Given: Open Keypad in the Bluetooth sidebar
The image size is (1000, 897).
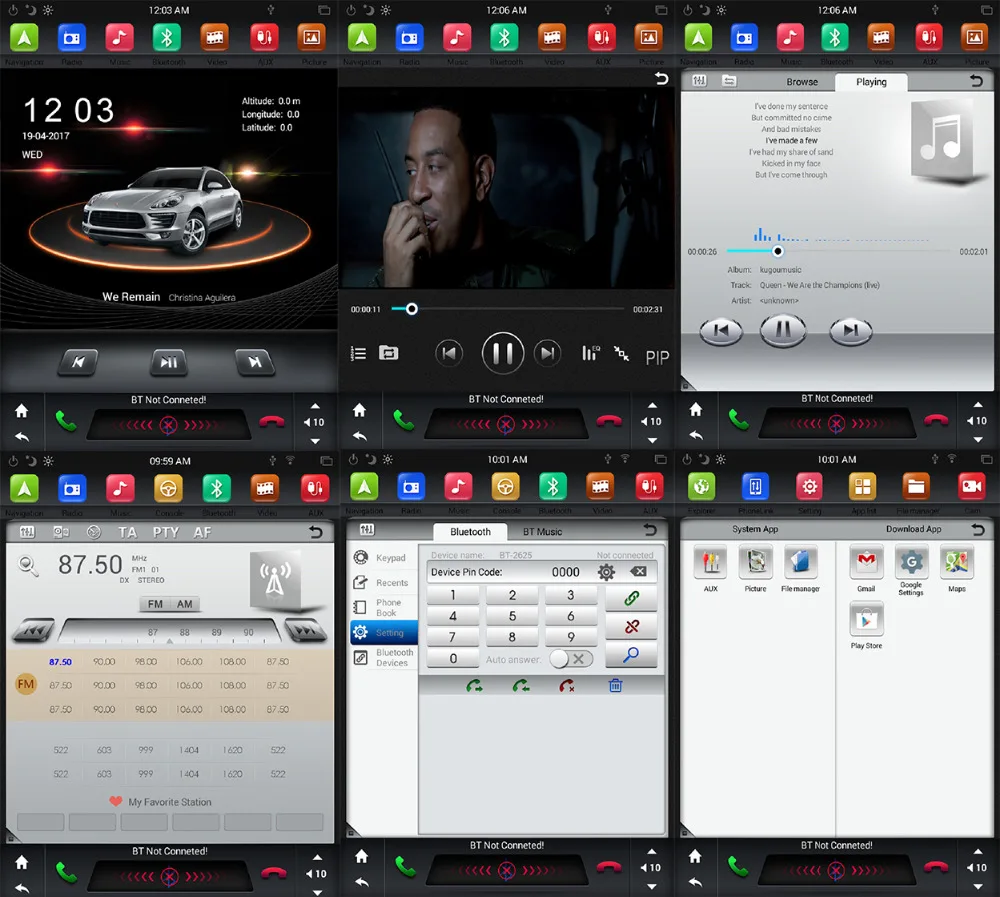Looking at the screenshot, I should point(383,558).
